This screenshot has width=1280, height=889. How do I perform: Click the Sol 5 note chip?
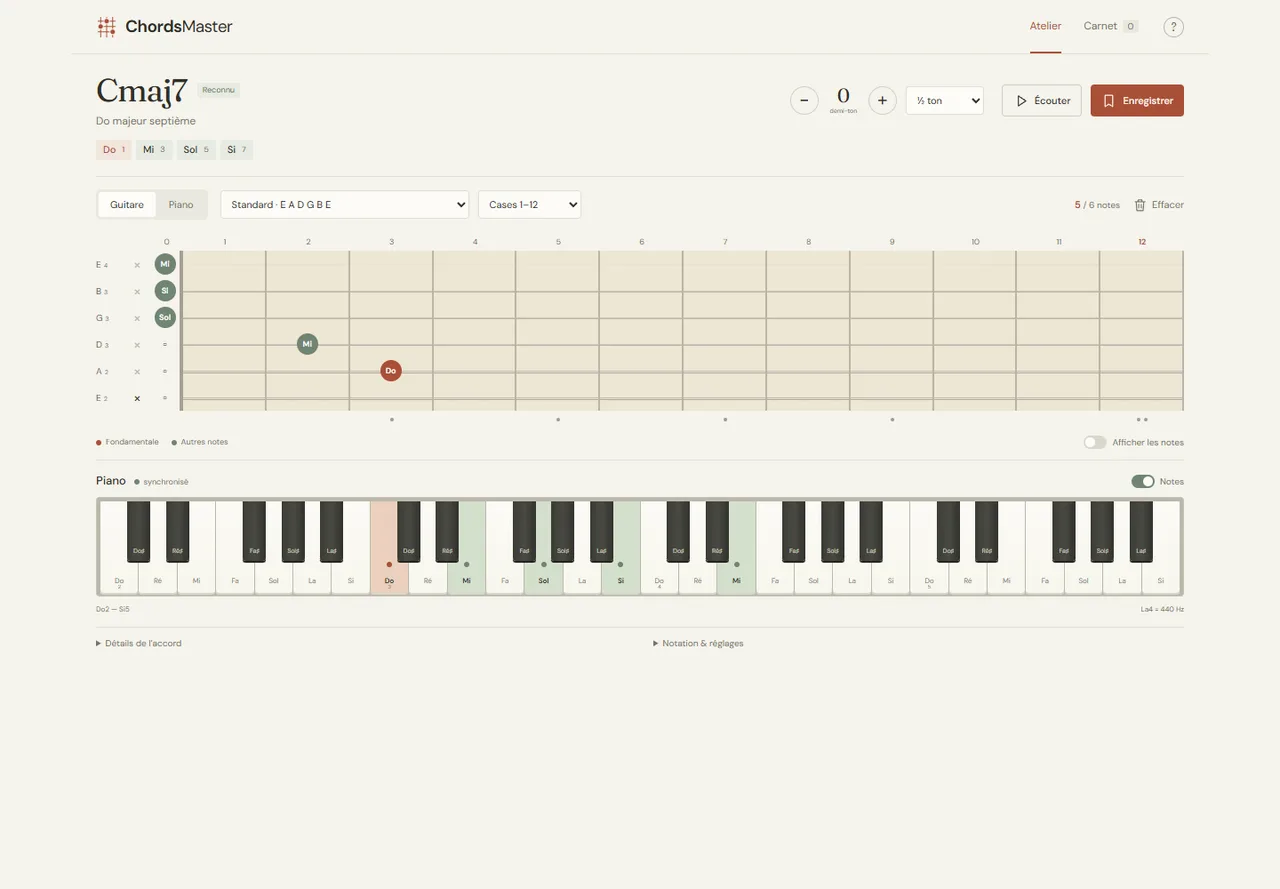click(197, 150)
